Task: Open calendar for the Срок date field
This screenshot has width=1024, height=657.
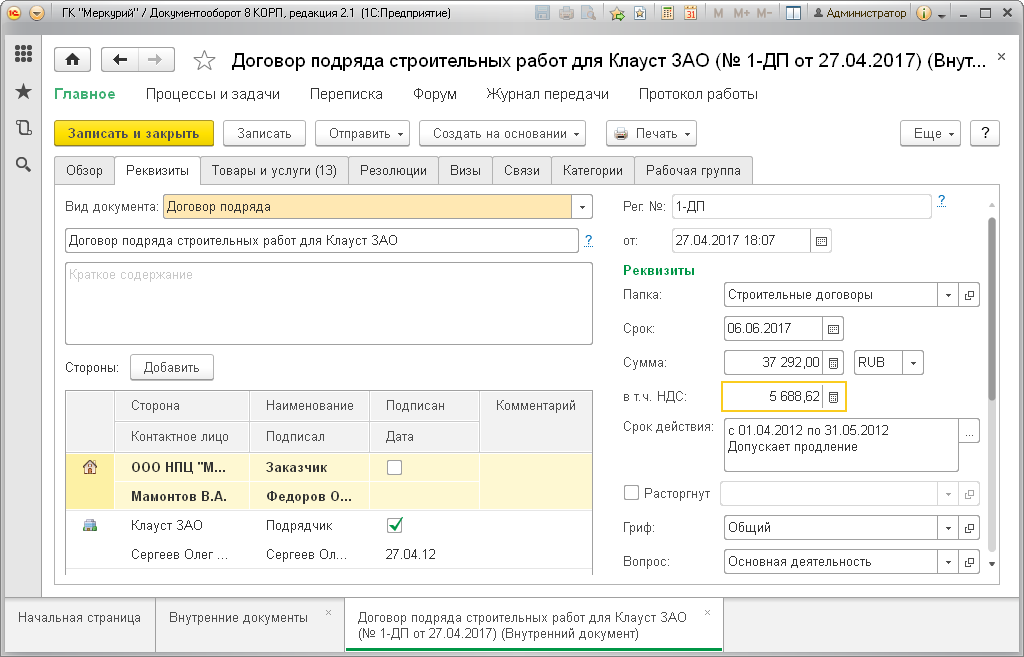Action: [833, 328]
